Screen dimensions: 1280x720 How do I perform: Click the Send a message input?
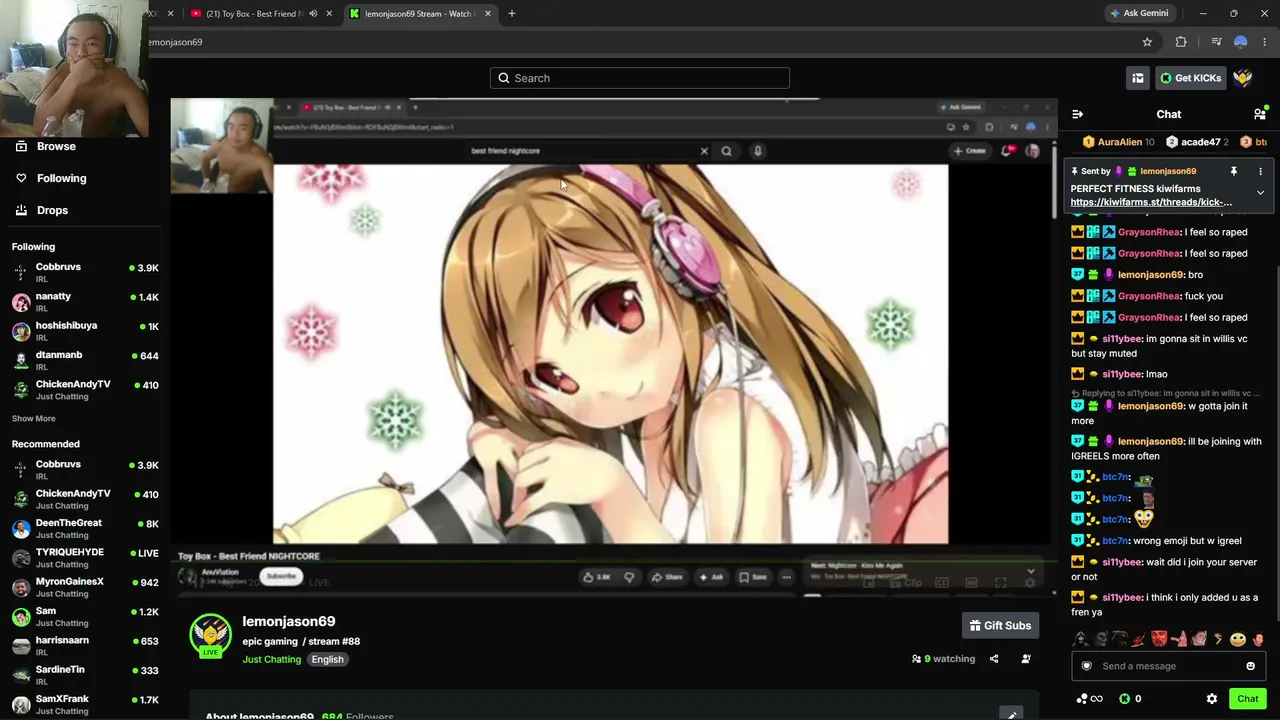(x=1168, y=666)
